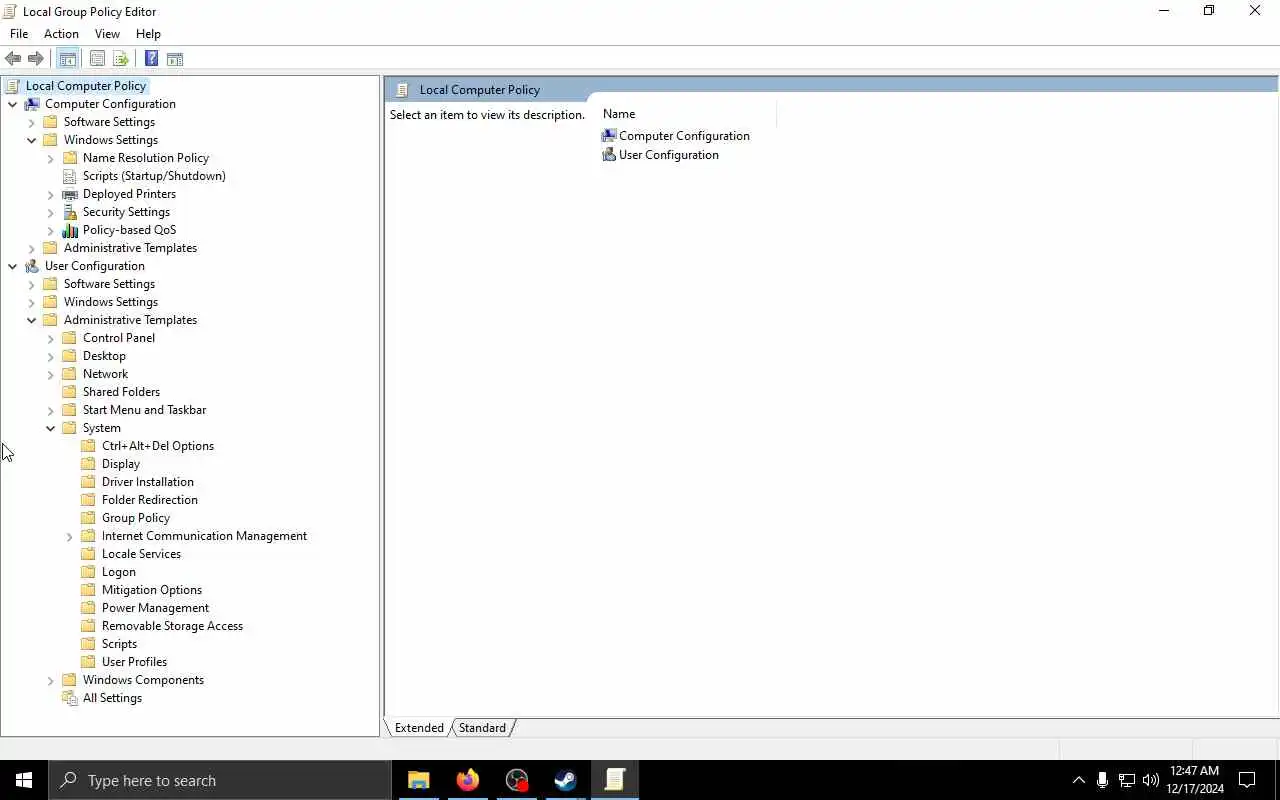The height and width of the screenshot is (800, 1280).
Task: Click the Policy-based QoS chart icon
Action: click(70, 230)
